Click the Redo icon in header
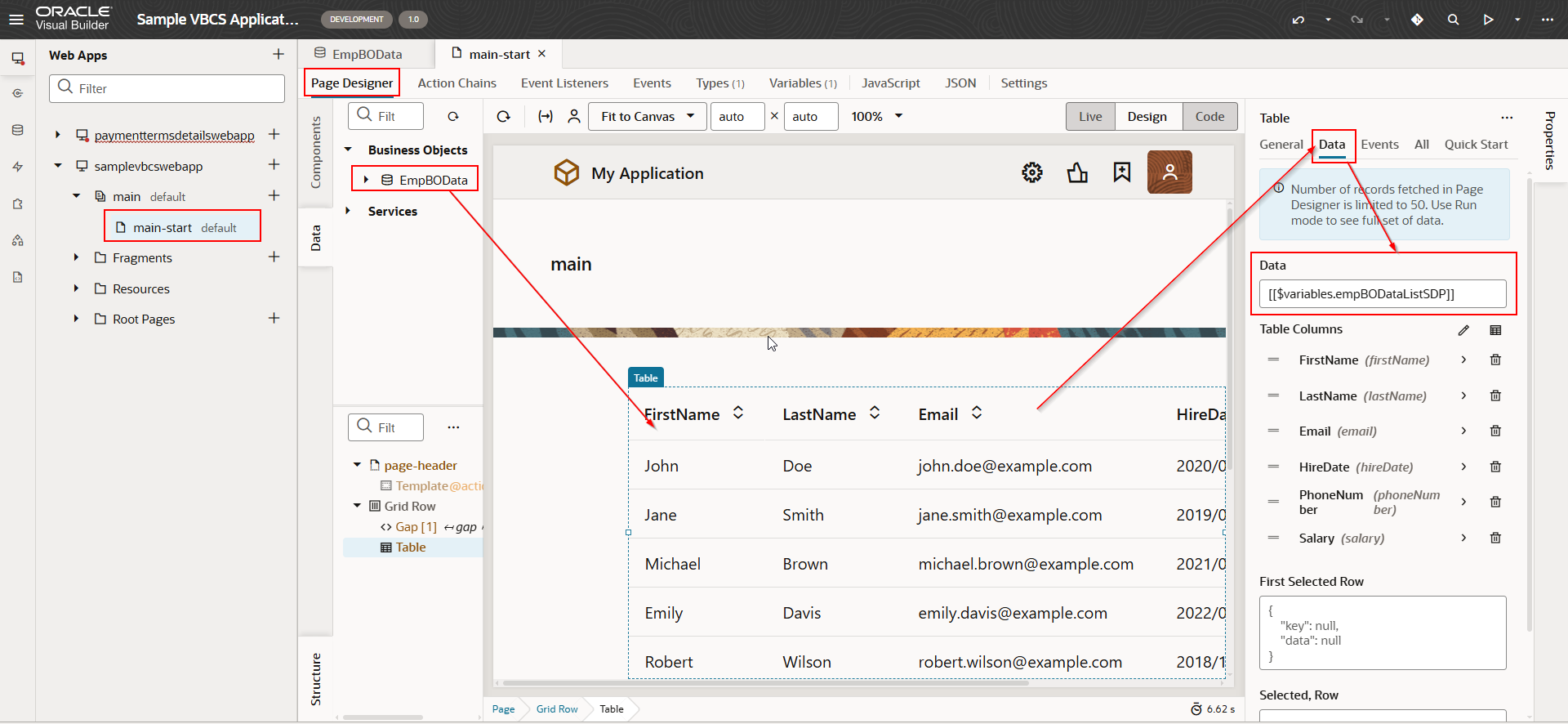This screenshot has width=1568, height=724. coord(1357,20)
